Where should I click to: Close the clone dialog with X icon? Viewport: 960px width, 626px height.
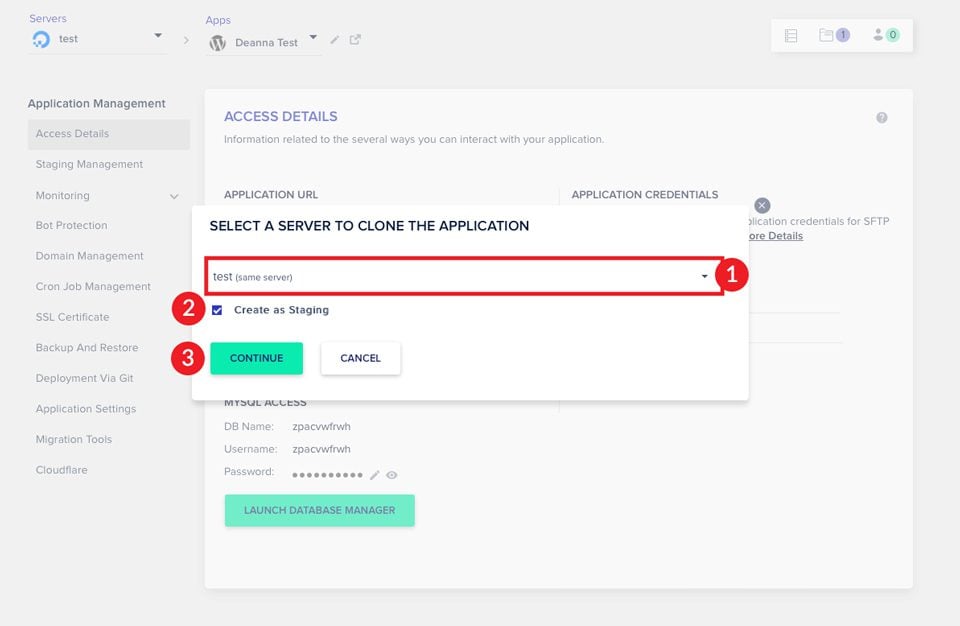pyautogui.click(x=762, y=206)
